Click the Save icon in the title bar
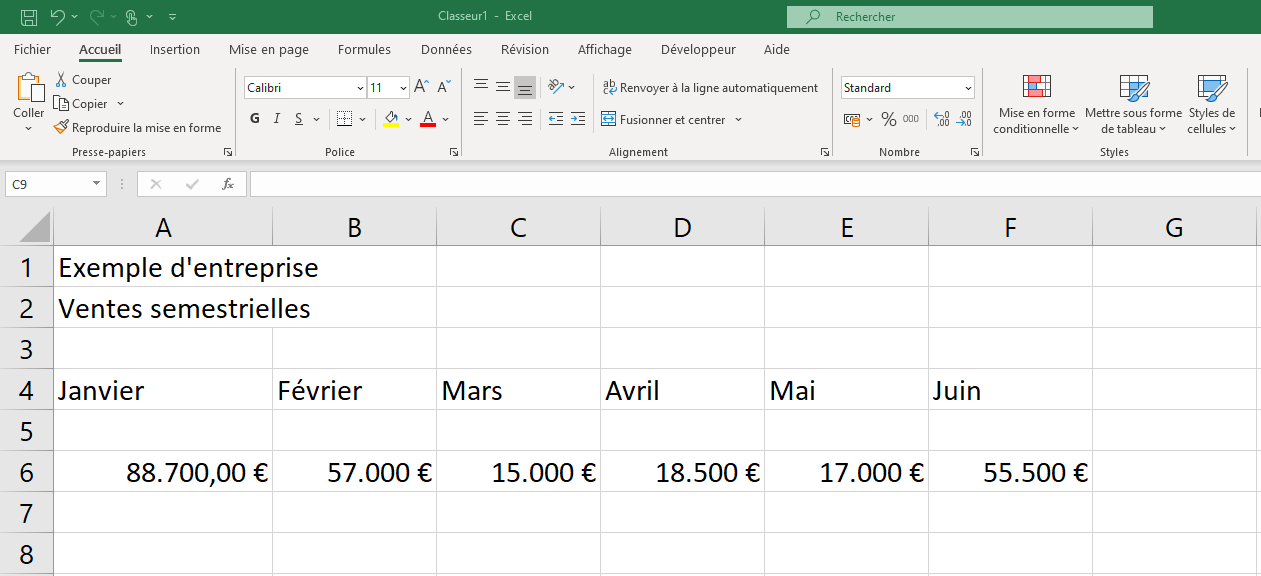1261x576 pixels. click(x=29, y=17)
